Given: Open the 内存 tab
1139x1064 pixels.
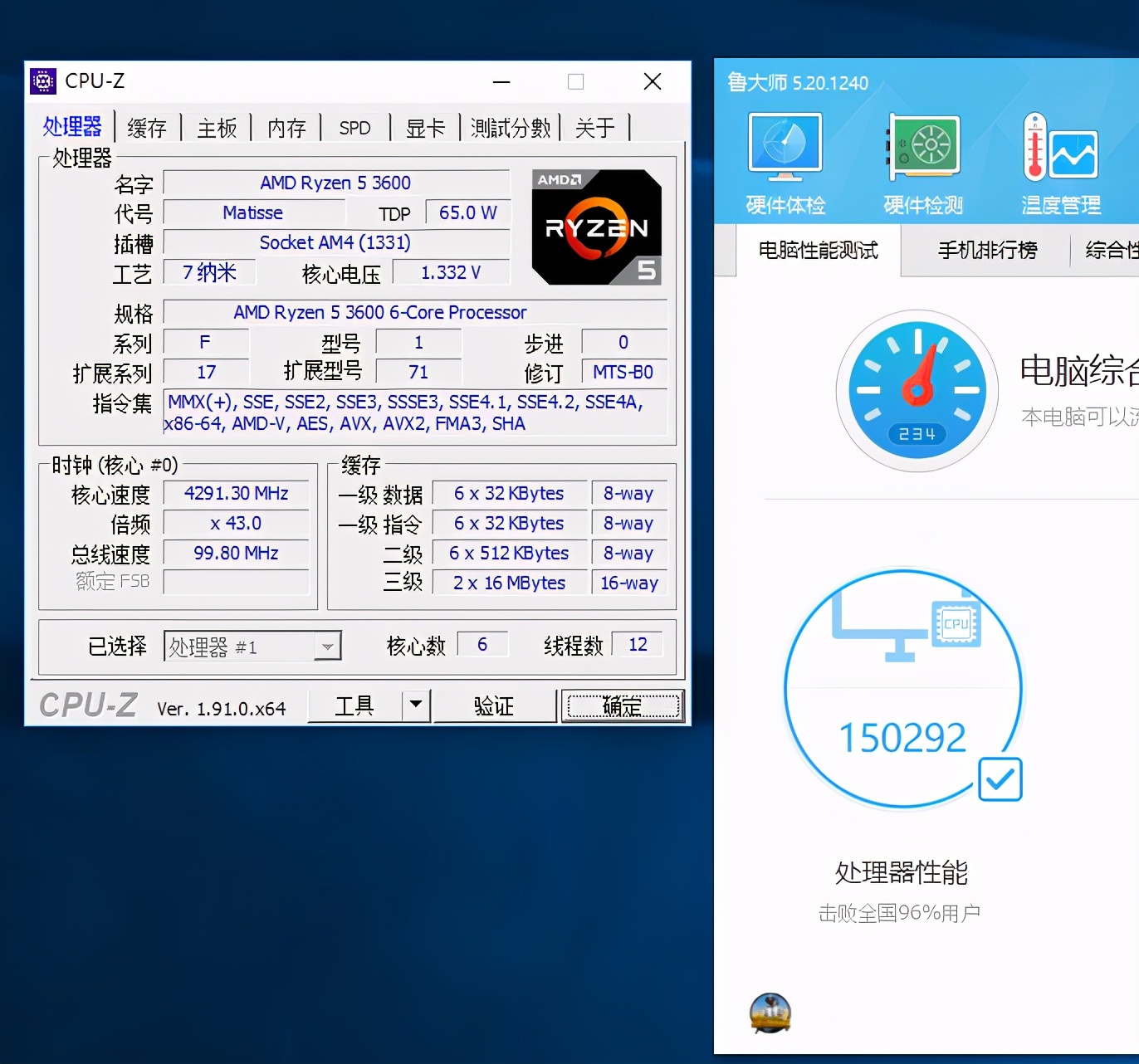Looking at the screenshot, I should click(286, 128).
